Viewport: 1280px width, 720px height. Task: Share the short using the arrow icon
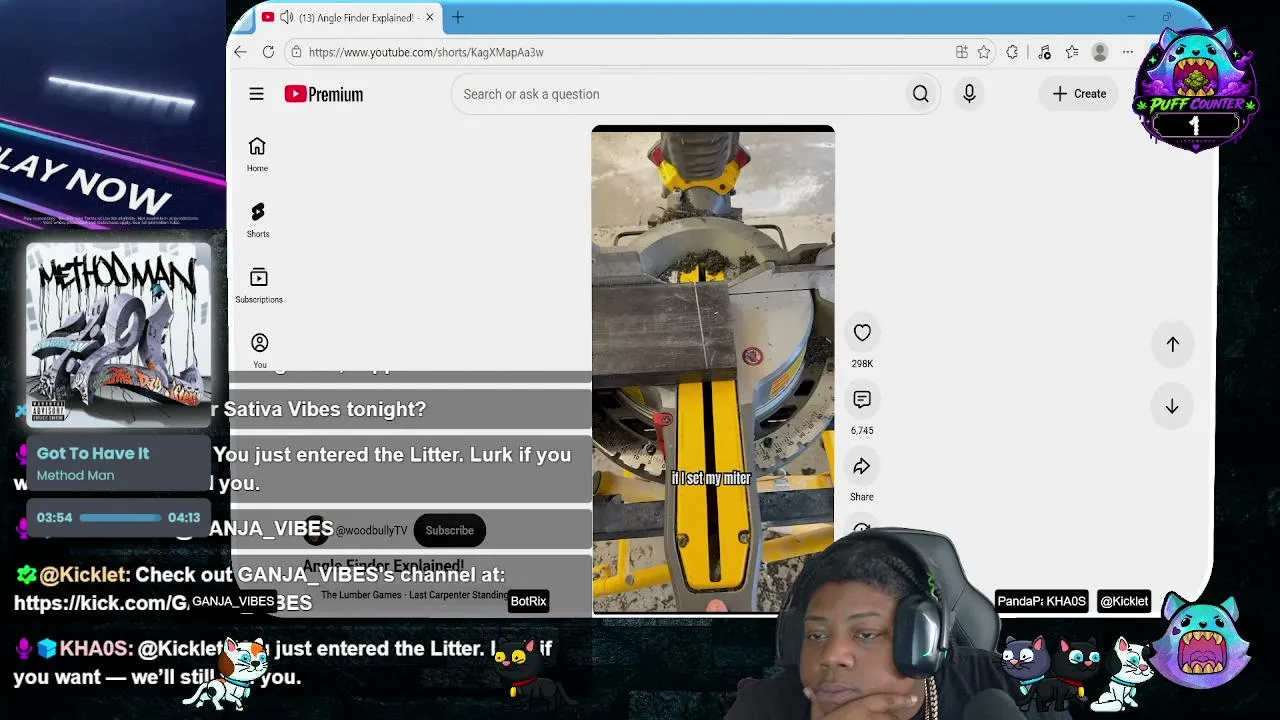tap(862, 466)
